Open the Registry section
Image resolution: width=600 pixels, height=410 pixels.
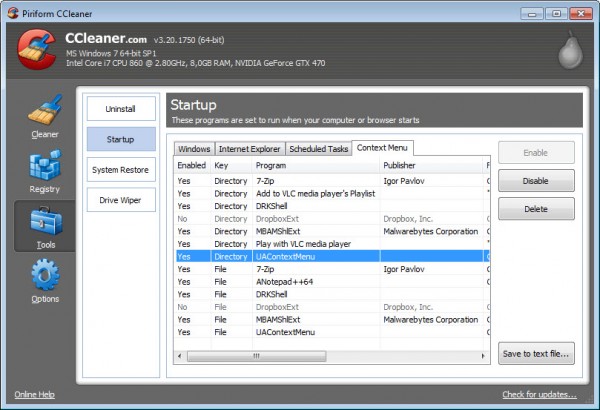[x=45, y=172]
